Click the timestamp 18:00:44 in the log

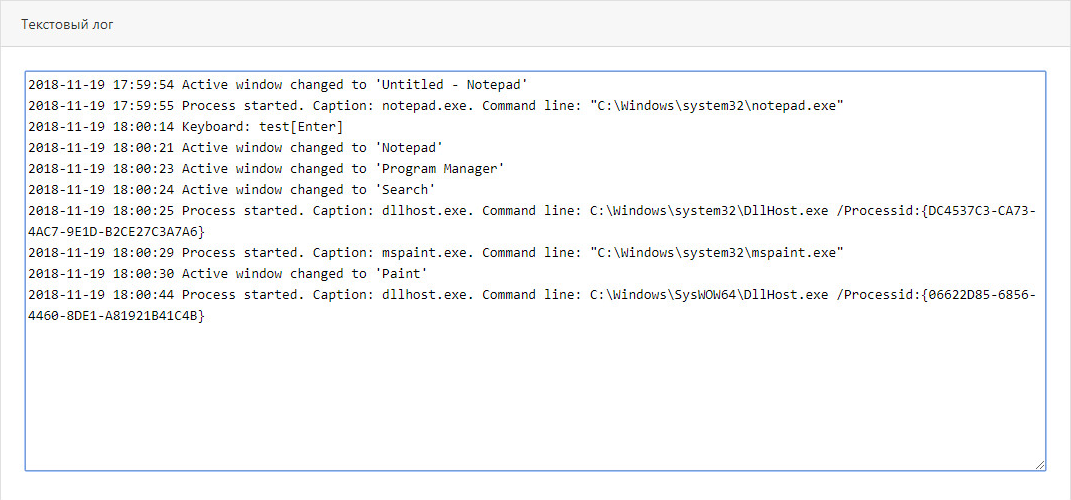(144, 295)
